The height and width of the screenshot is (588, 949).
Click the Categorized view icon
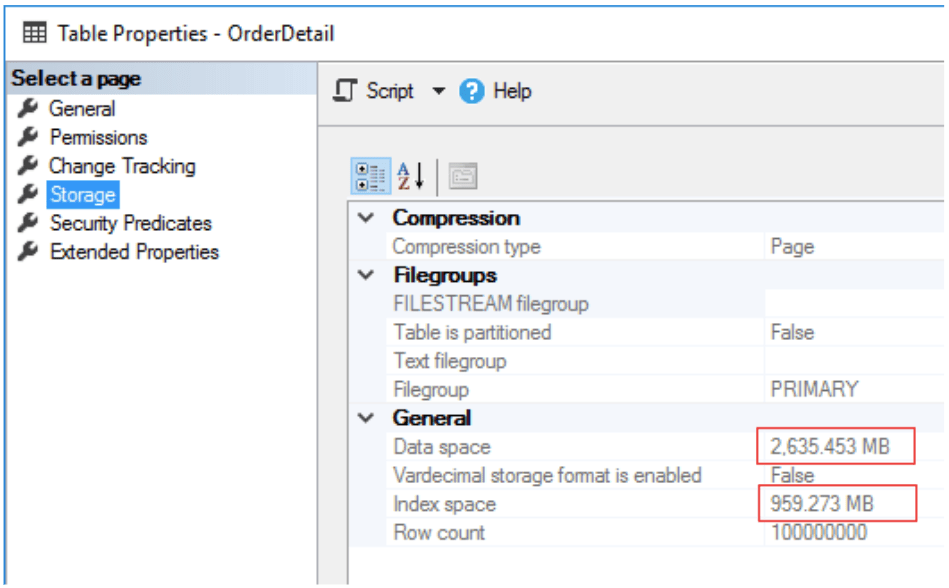[x=369, y=176]
